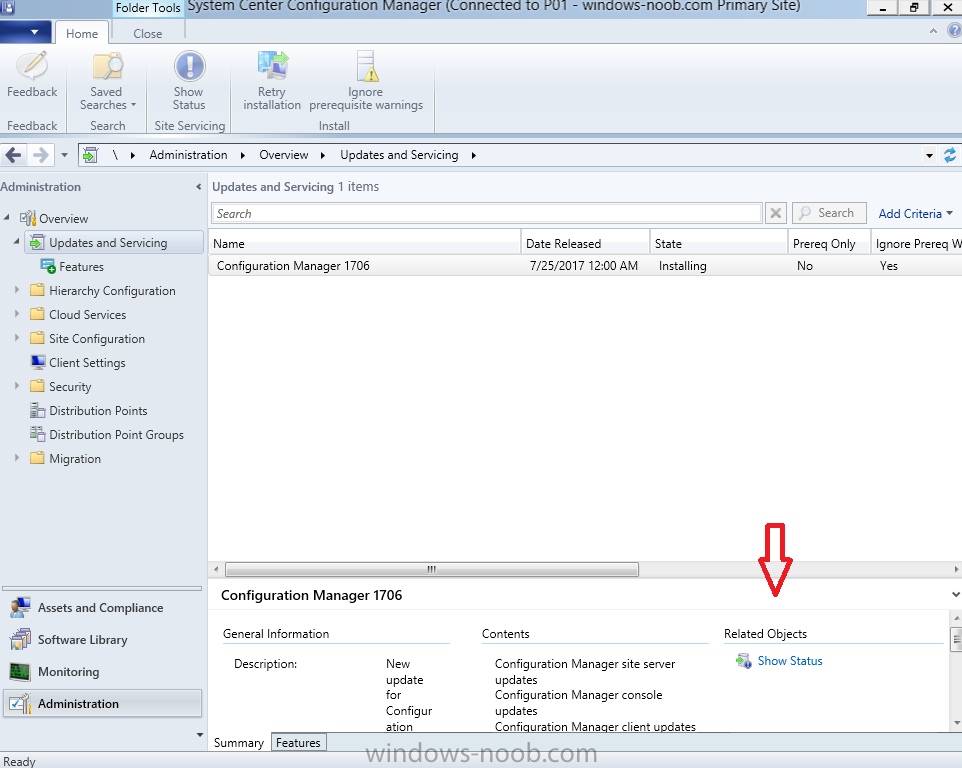Click the details pane vertical scrollbar
Image resolution: width=962 pixels, height=768 pixels.
(x=956, y=671)
